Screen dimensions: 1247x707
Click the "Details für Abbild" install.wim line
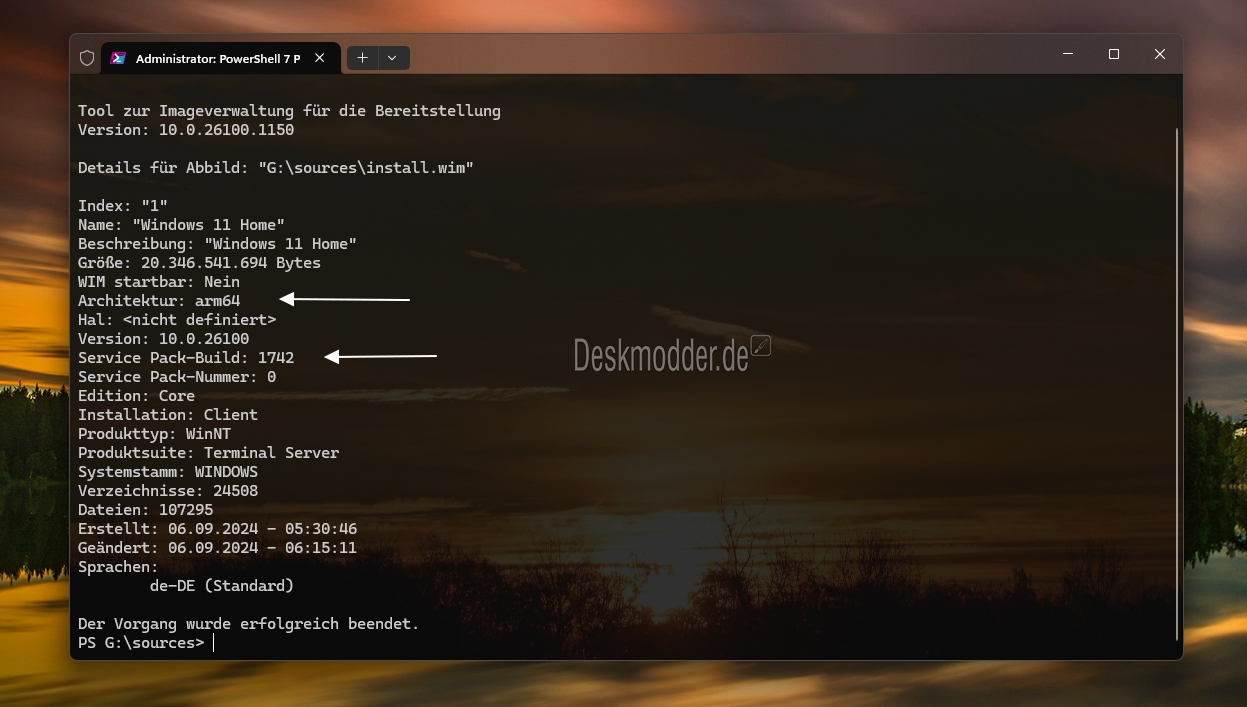tap(276, 168)
